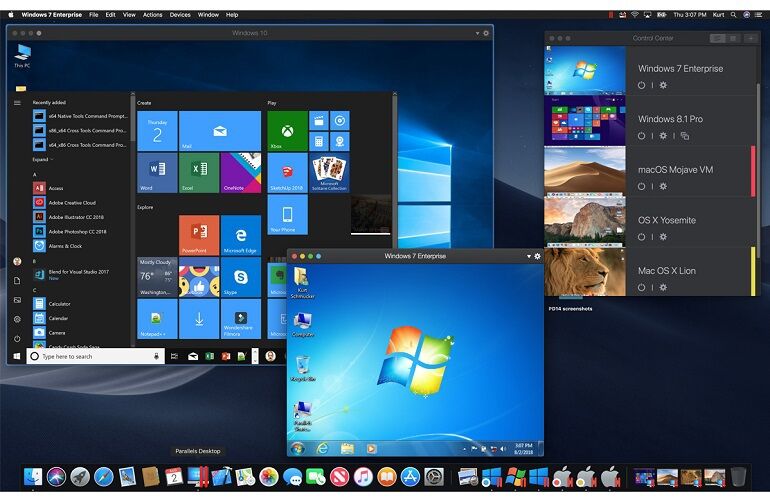Open the Xbox tile in Start menu
The height and width of the screenshot is (504, 770).
[x=287, y=131]
